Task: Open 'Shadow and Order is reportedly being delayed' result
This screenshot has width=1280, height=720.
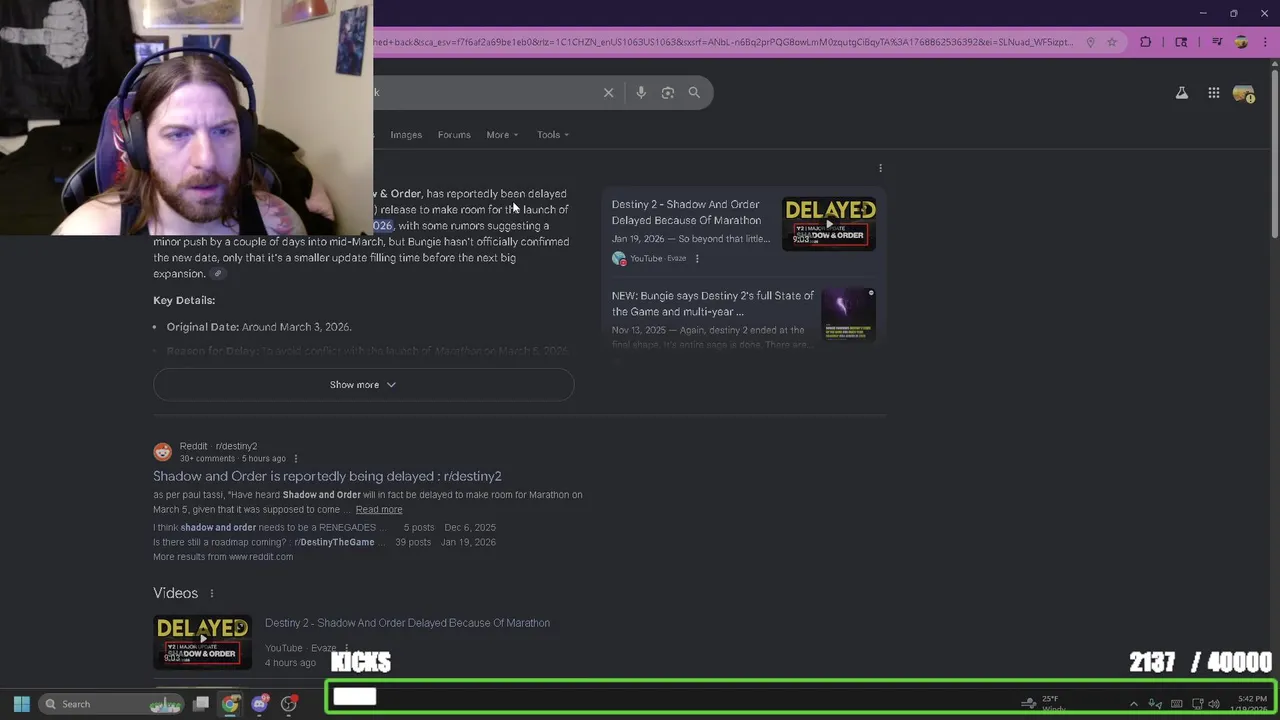Action: click(x=327, y=476)
